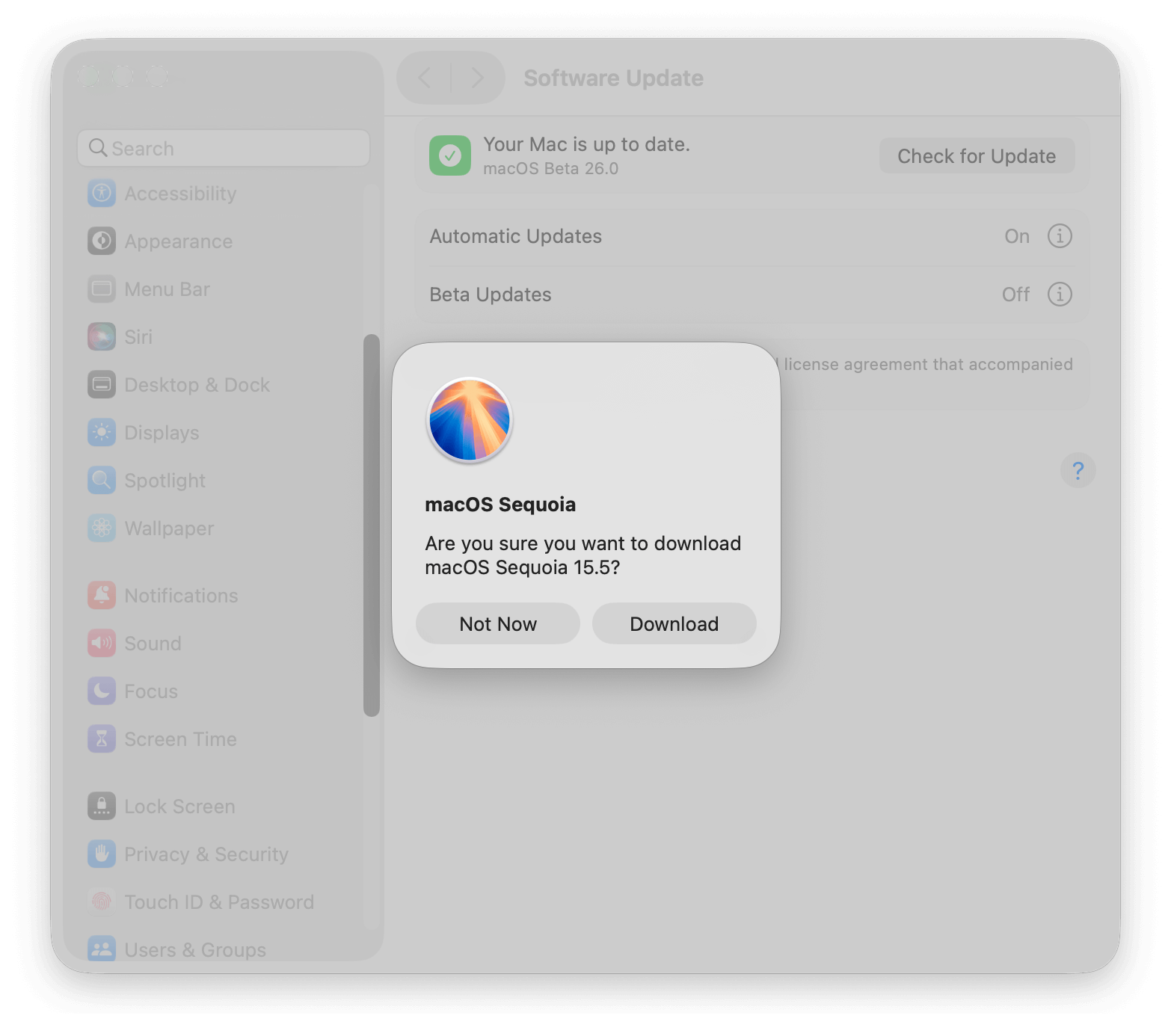Click the macOS Sequoia dialog heading
This screenshot has width=1171, height=1036.
(x=500, y=505)
